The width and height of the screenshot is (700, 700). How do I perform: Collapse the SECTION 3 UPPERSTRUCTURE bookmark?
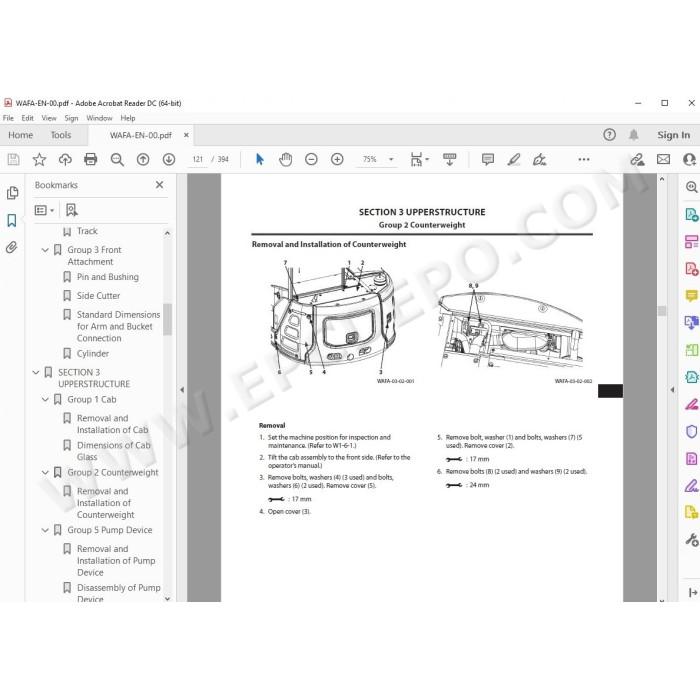pyautogui.click(x=36, y=372)
